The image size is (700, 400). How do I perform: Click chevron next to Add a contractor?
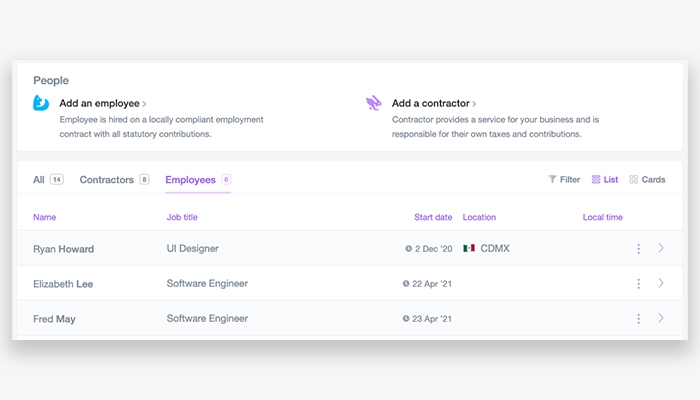474,104
